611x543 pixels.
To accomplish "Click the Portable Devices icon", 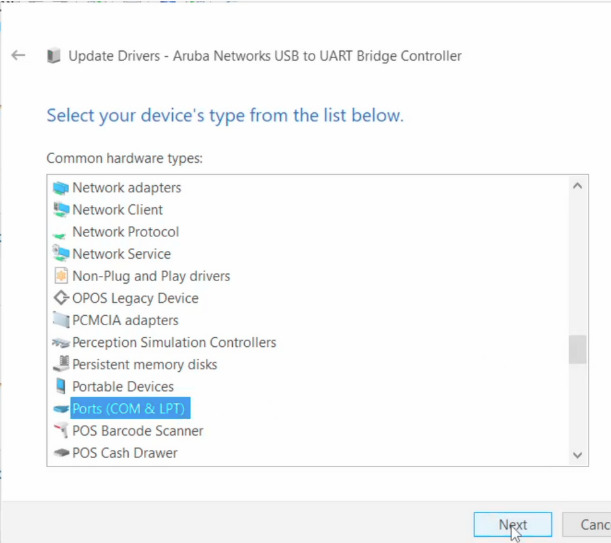I will point(61,386).
